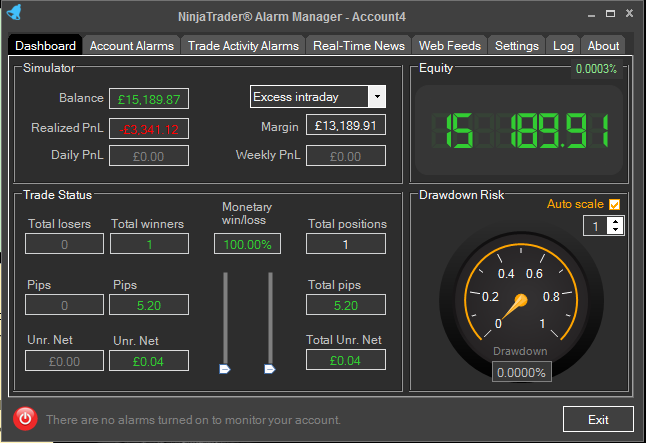This screenshot has width=646, height=443.
Task: Open the About tab
Action: pyautogui.click(x=603, y=45)
